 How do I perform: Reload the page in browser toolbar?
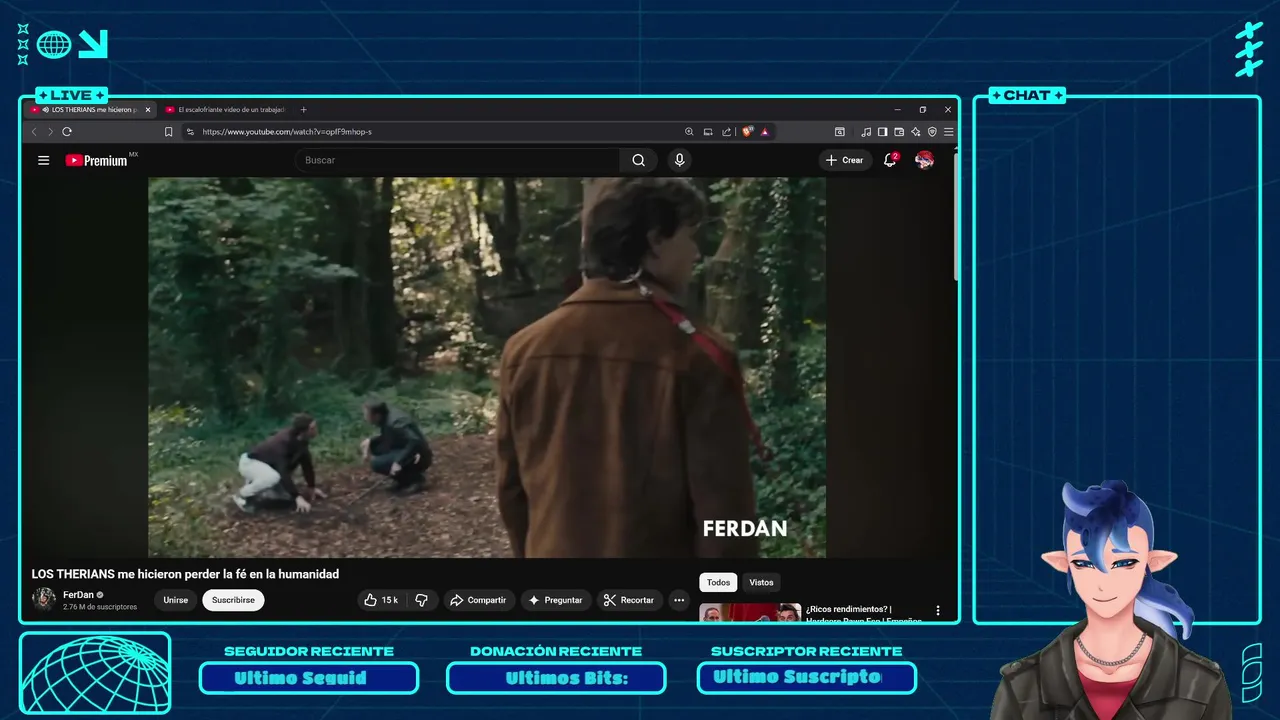67,131
